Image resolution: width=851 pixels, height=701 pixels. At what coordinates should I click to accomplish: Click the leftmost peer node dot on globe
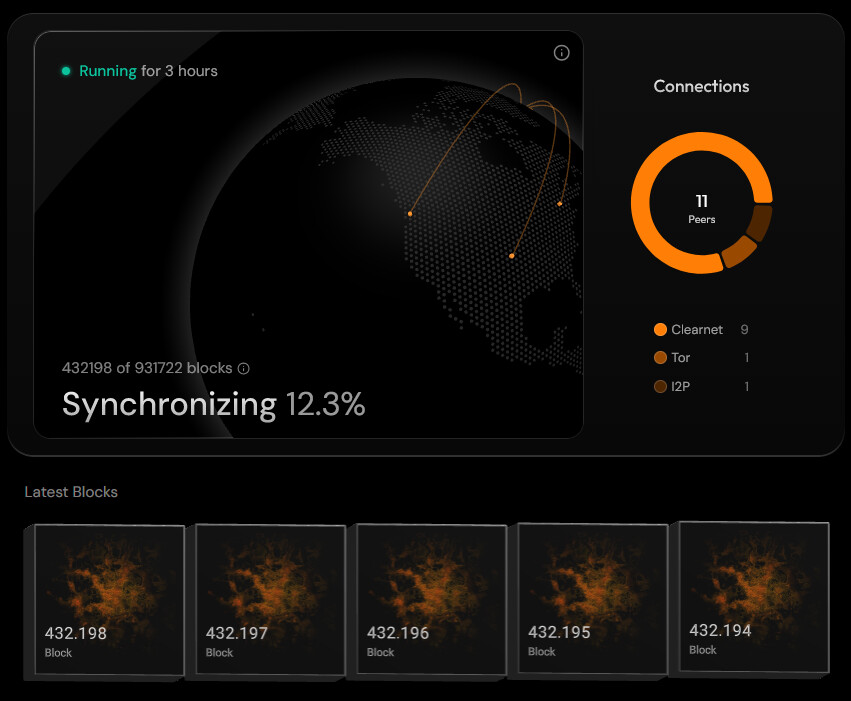click(410, 213)
